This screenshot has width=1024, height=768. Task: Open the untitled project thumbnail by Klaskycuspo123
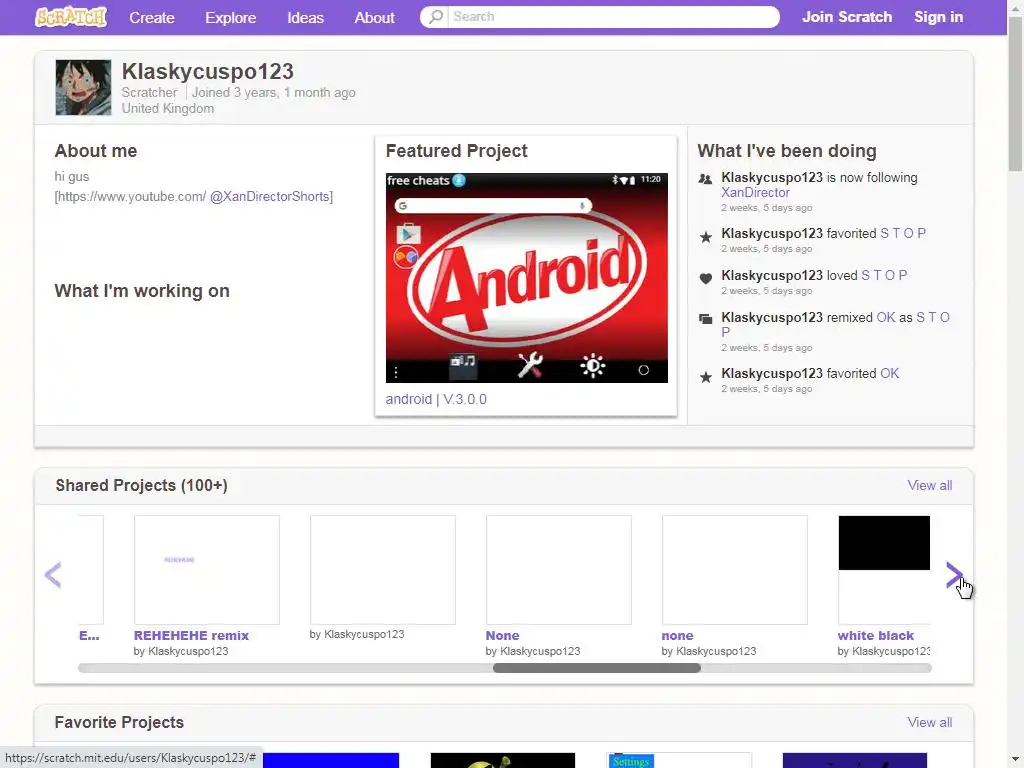tap(383, 569)
